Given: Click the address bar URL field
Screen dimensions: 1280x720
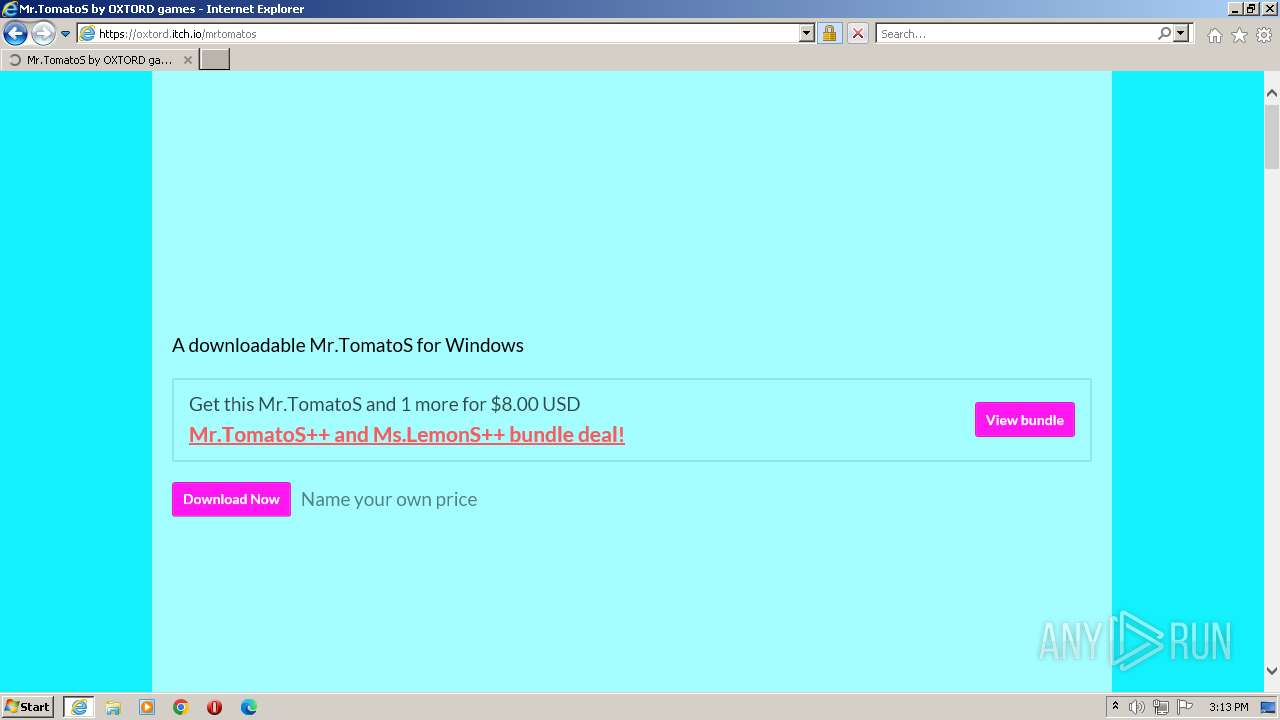Looking at the screenshot, I should click(446, 34).
